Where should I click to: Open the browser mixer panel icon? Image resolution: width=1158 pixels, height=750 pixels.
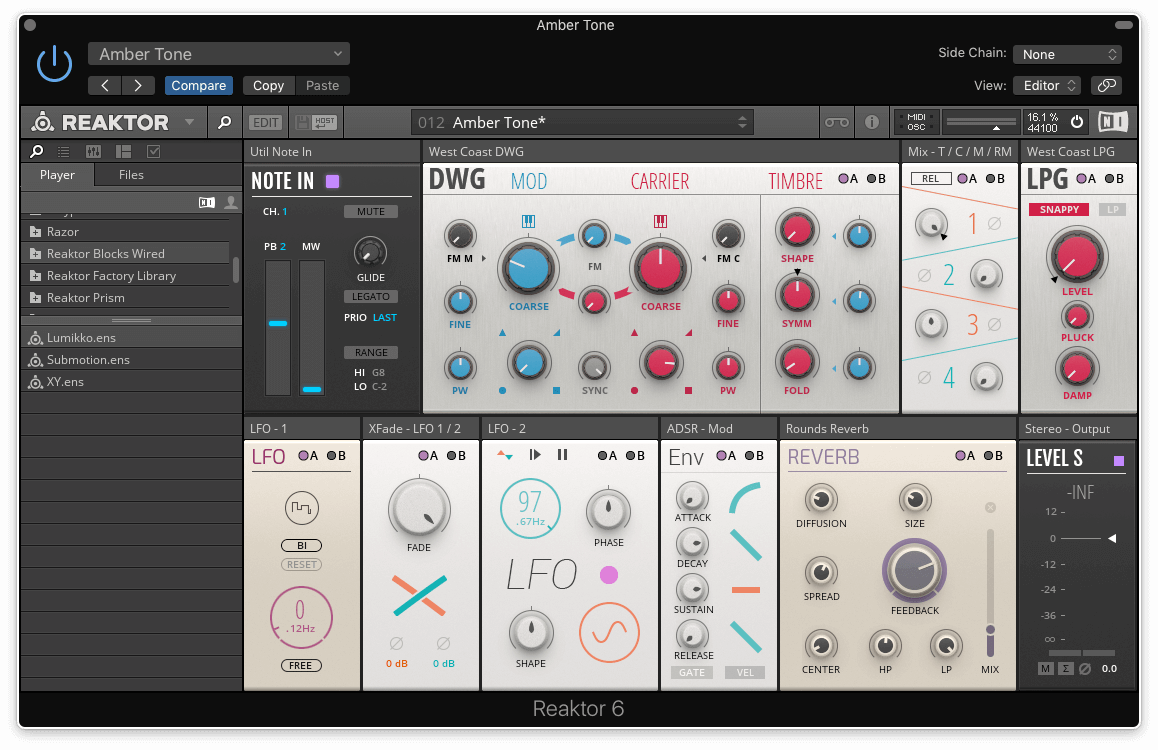click(93, 151)
